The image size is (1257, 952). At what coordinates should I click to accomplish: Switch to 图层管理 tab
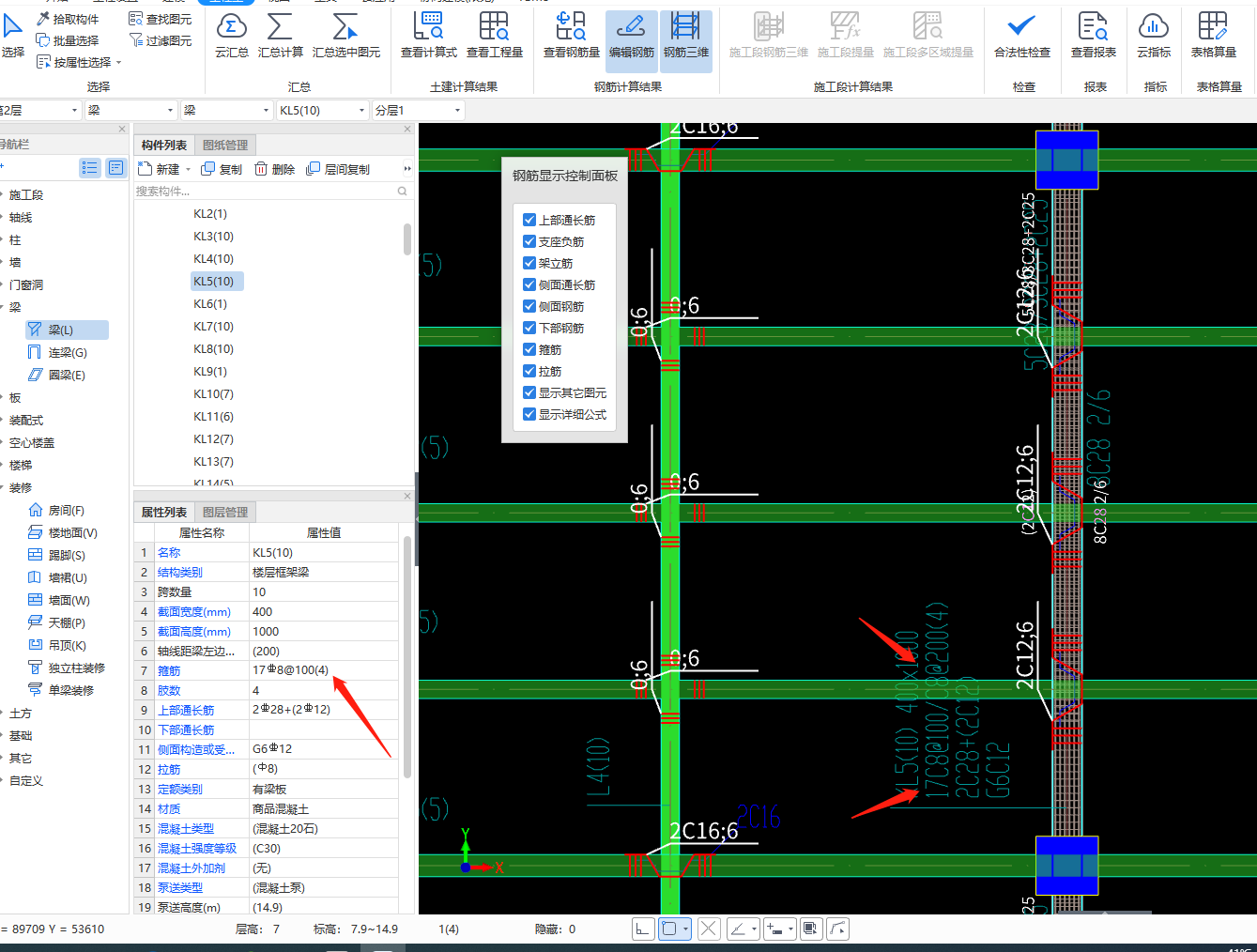tap(225, 513)
